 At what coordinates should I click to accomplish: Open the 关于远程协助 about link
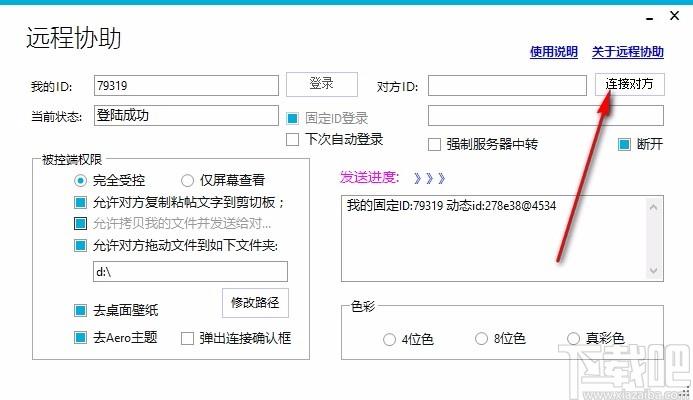[628, 52]
